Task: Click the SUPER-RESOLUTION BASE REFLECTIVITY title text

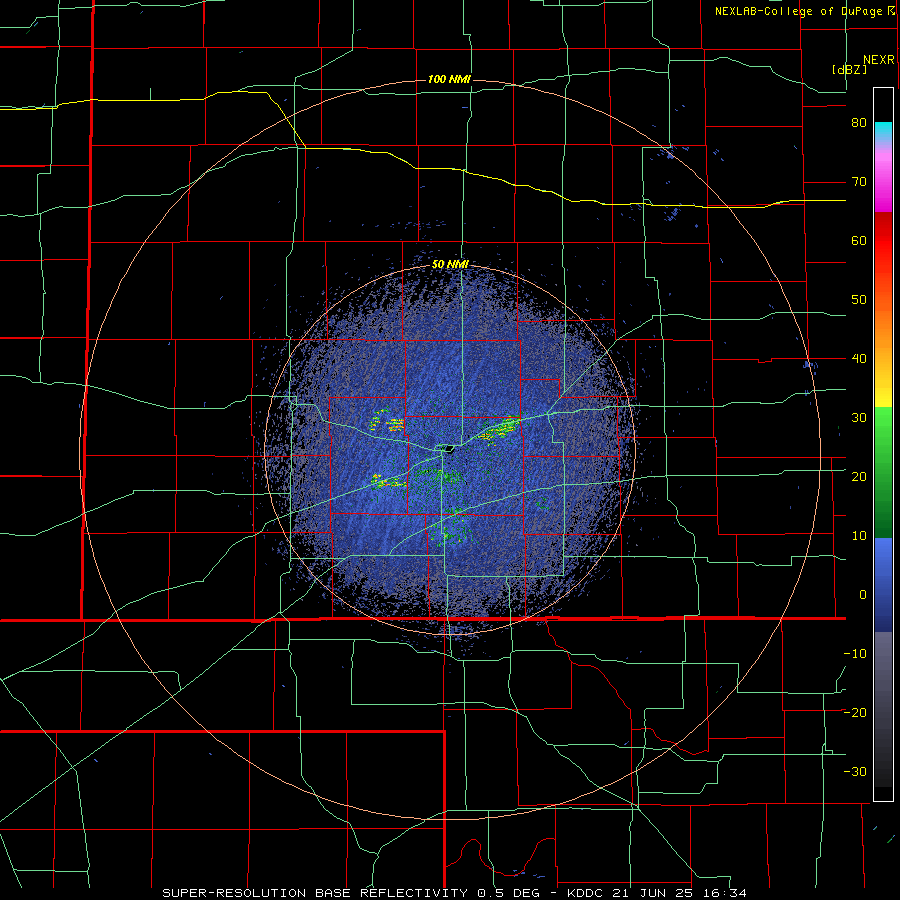Action: (x=313, y=893)
